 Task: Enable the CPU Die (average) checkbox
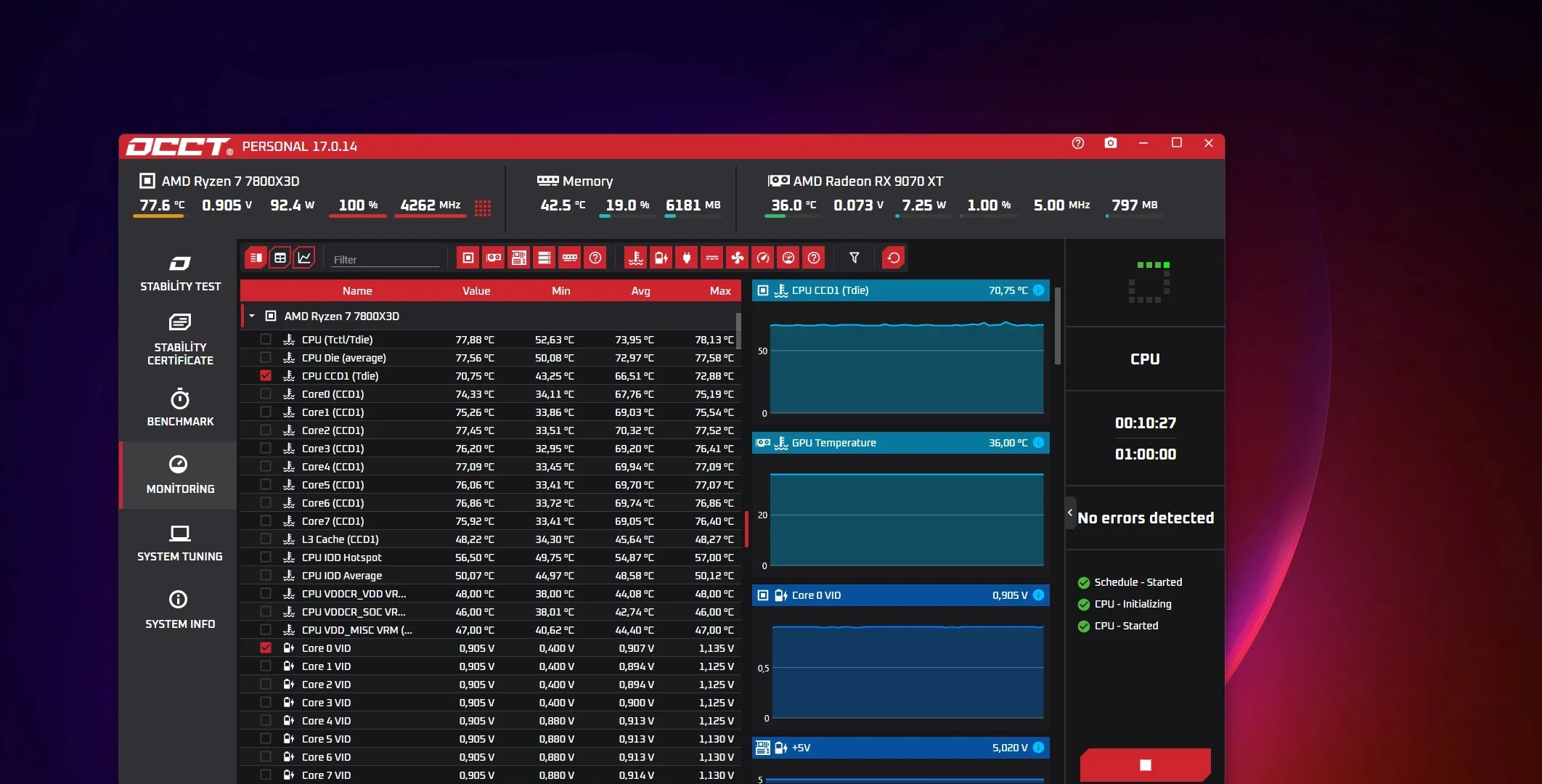[266, 357]
